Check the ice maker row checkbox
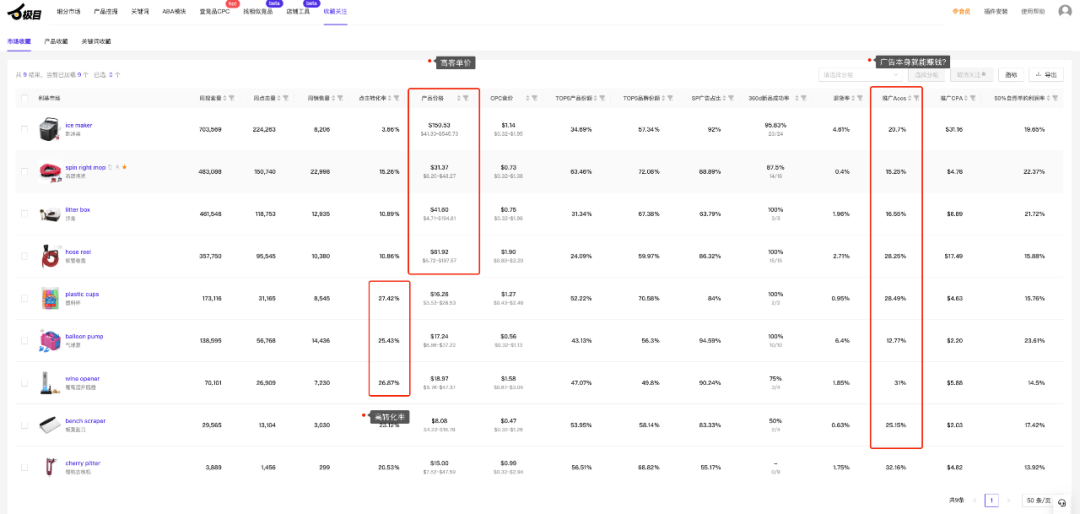 click(24, 130)
